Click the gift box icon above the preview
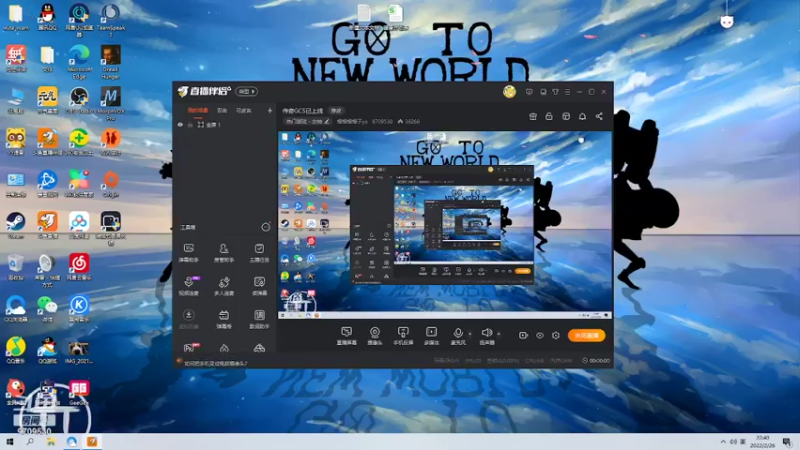 point(533,116)
